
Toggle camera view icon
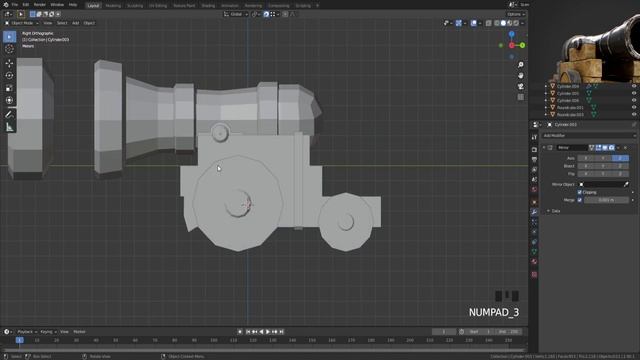pyautogui.click(x=520, y=87)
